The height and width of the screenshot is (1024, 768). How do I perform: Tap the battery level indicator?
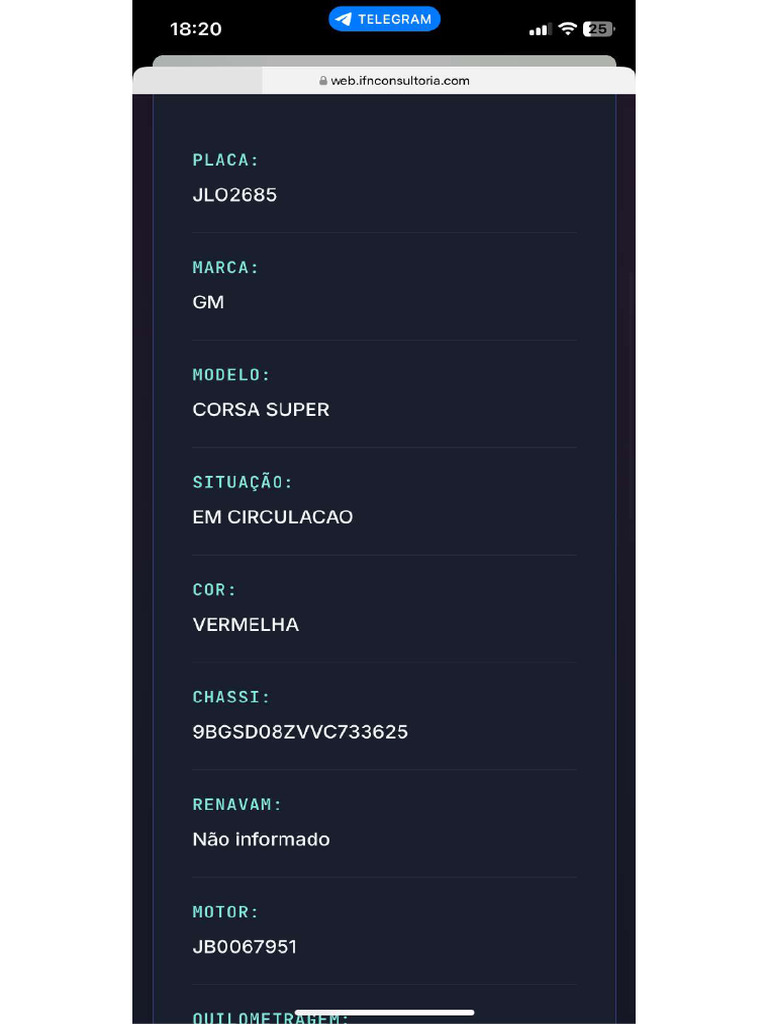598,29
